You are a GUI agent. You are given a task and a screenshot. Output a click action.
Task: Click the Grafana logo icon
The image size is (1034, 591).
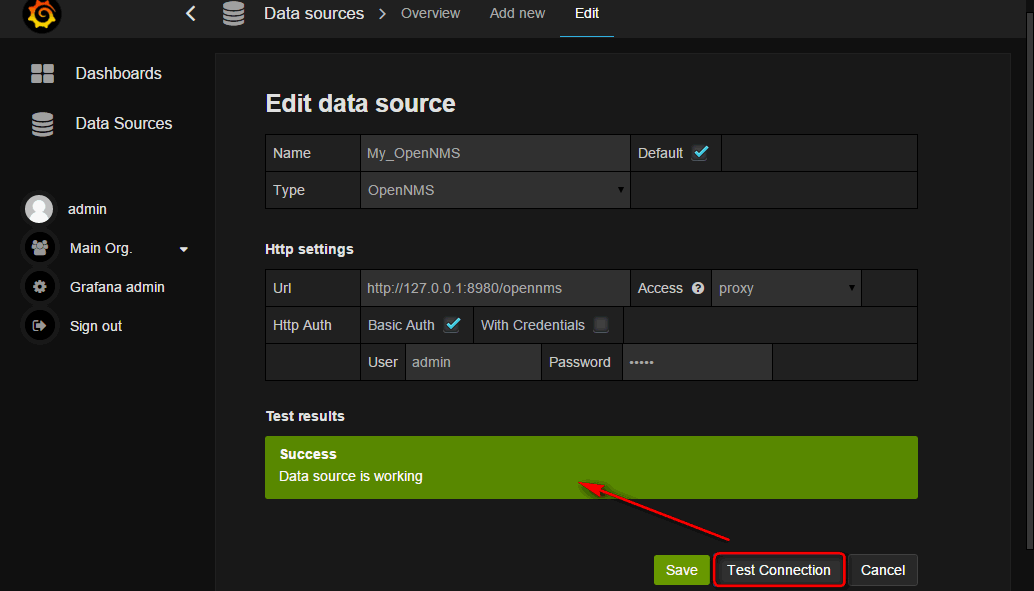click(x=42, y=14)
